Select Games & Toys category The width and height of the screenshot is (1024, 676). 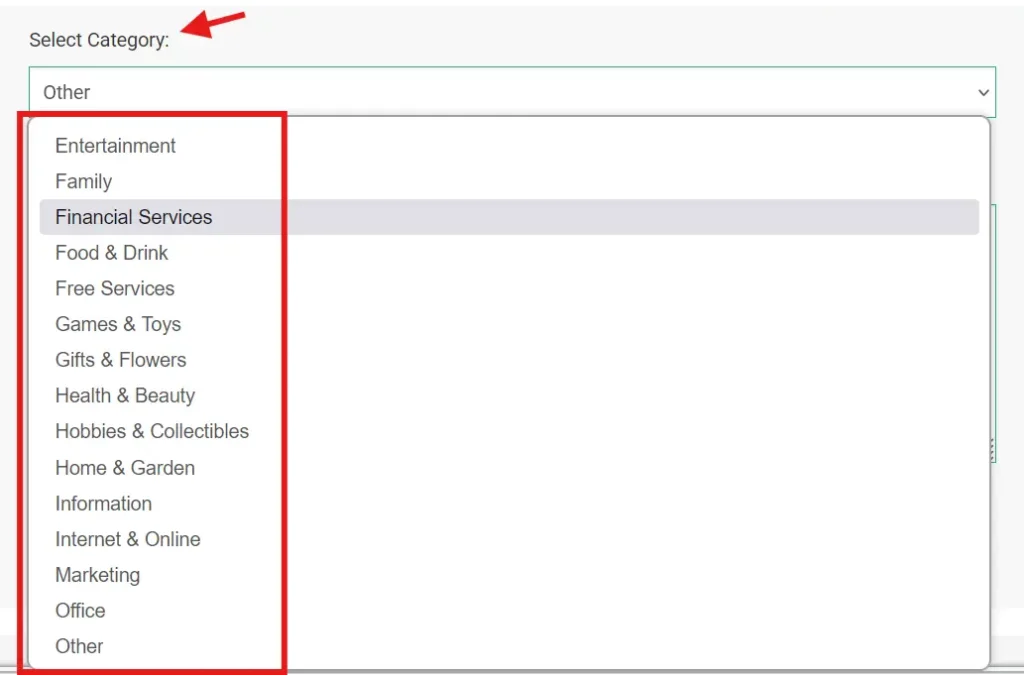509,324
